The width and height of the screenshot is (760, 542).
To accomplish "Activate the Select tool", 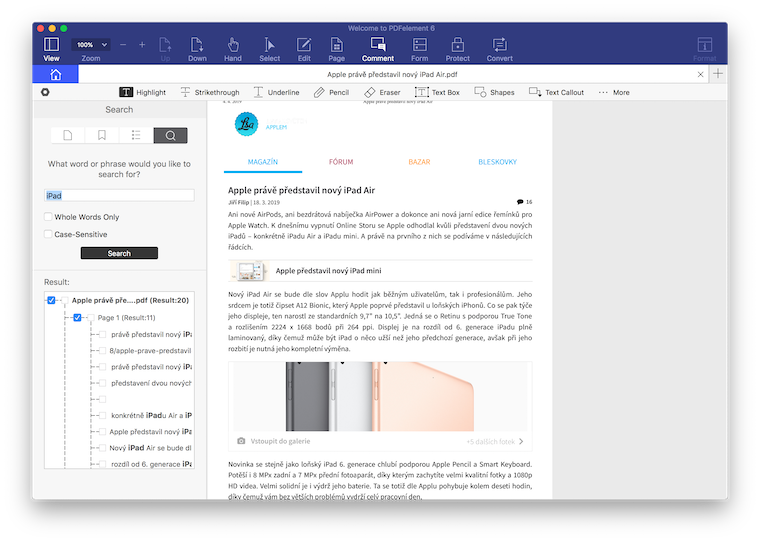I will 269,49.
